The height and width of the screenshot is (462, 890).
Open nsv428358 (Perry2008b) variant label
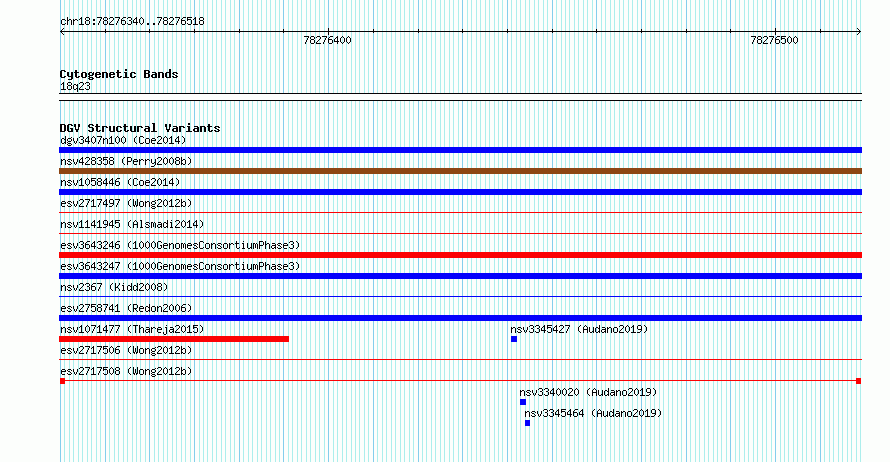point(126,161)
